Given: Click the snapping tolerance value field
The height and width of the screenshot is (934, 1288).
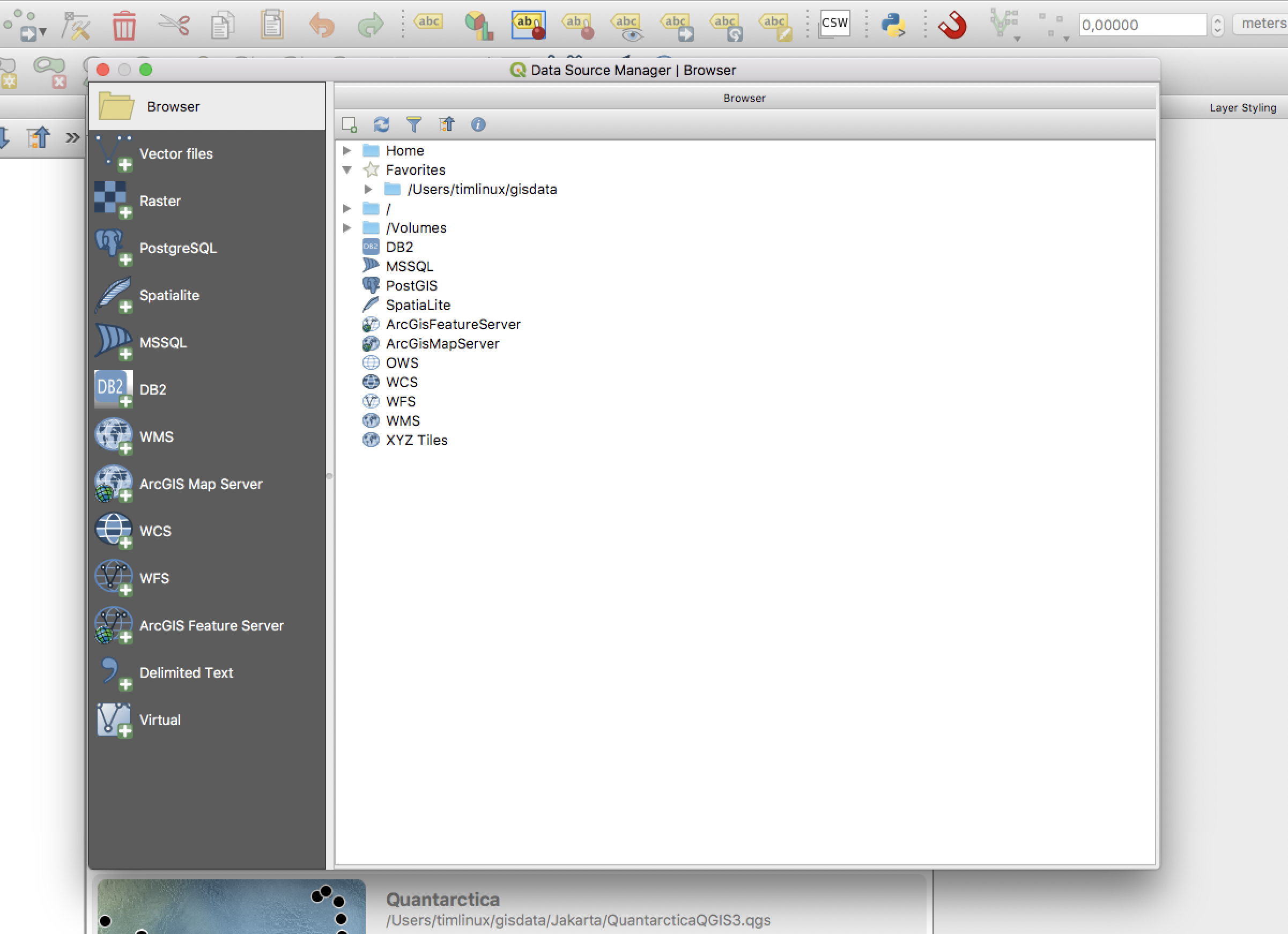Looking at the screenshot, I should pyautogui.click(x=1142, y=25).
